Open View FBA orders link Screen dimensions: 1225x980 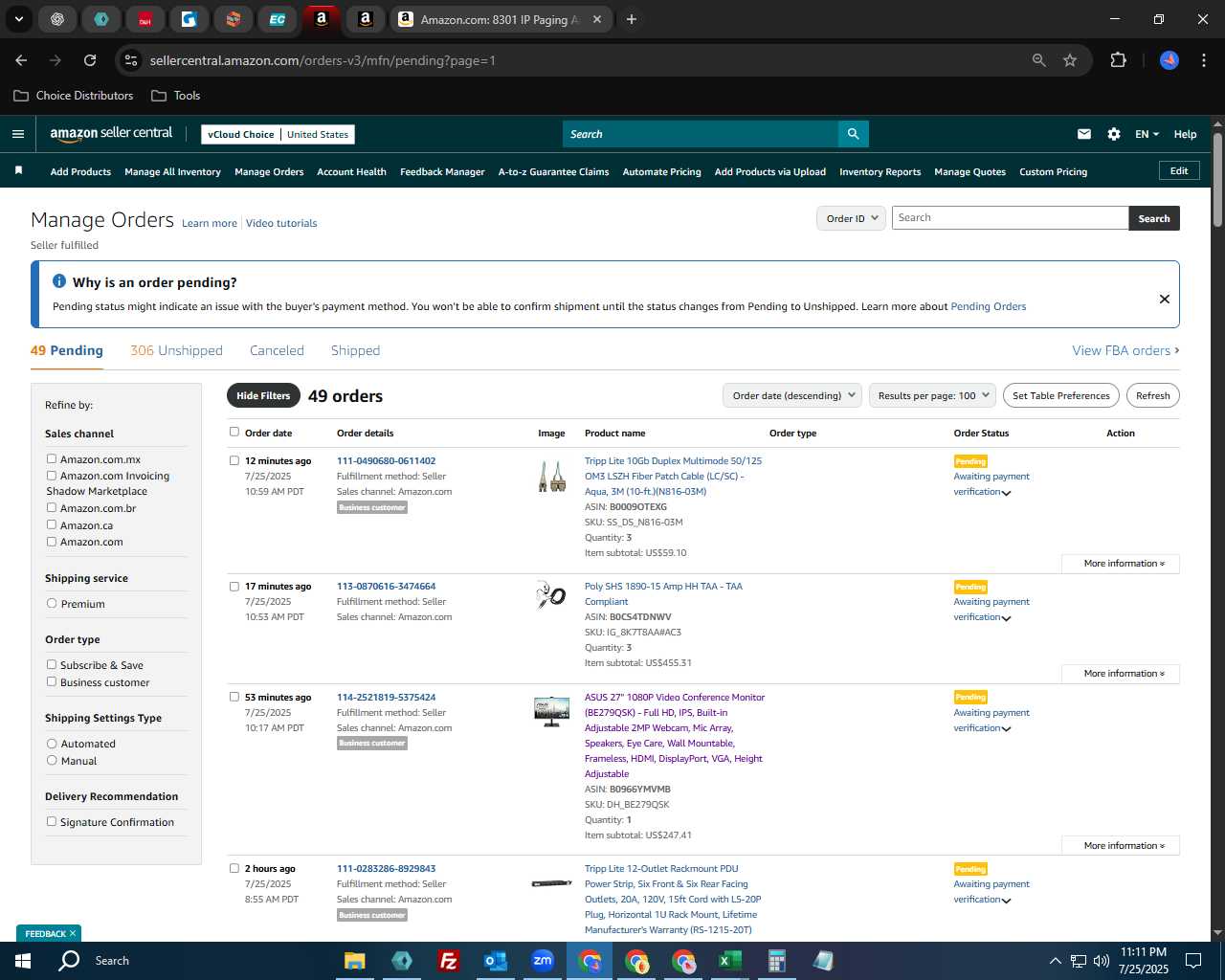(1125, 350)
